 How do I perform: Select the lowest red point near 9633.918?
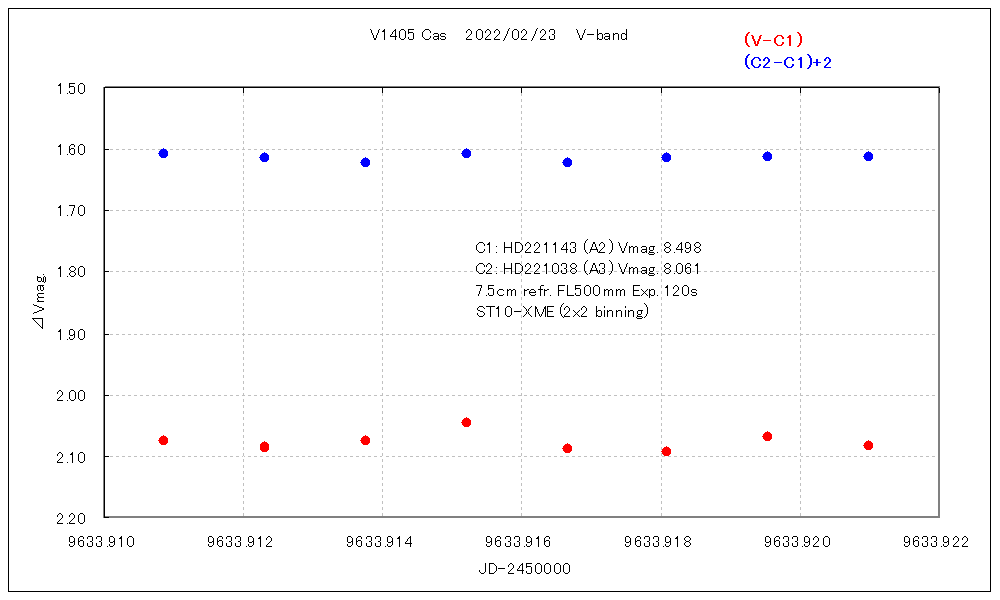coord(666,451)
